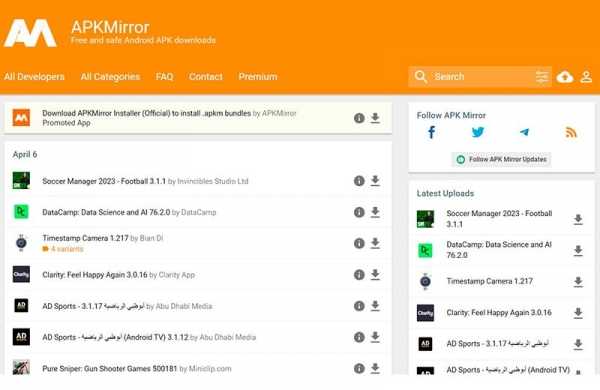The image size is (600, 390).
Task: Open APKMirror Twitter page
Action: 478,132
